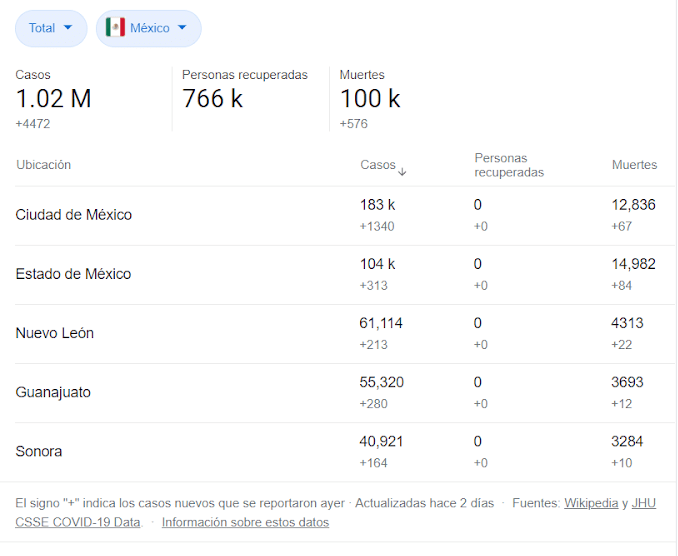Select the Estado de México row

(73, 274)
